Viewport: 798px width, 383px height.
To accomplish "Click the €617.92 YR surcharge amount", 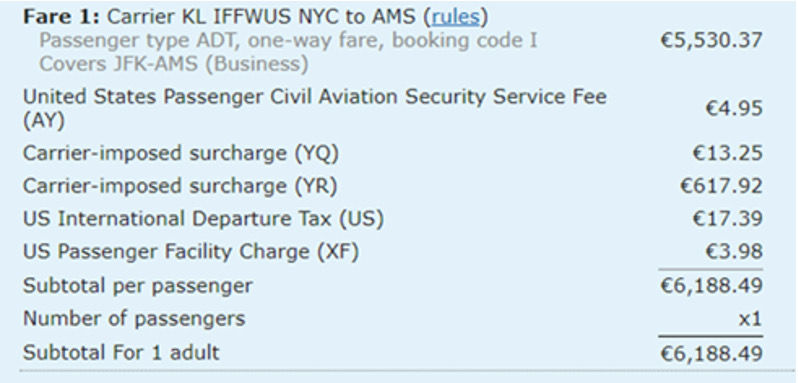I will coord(721,186).
